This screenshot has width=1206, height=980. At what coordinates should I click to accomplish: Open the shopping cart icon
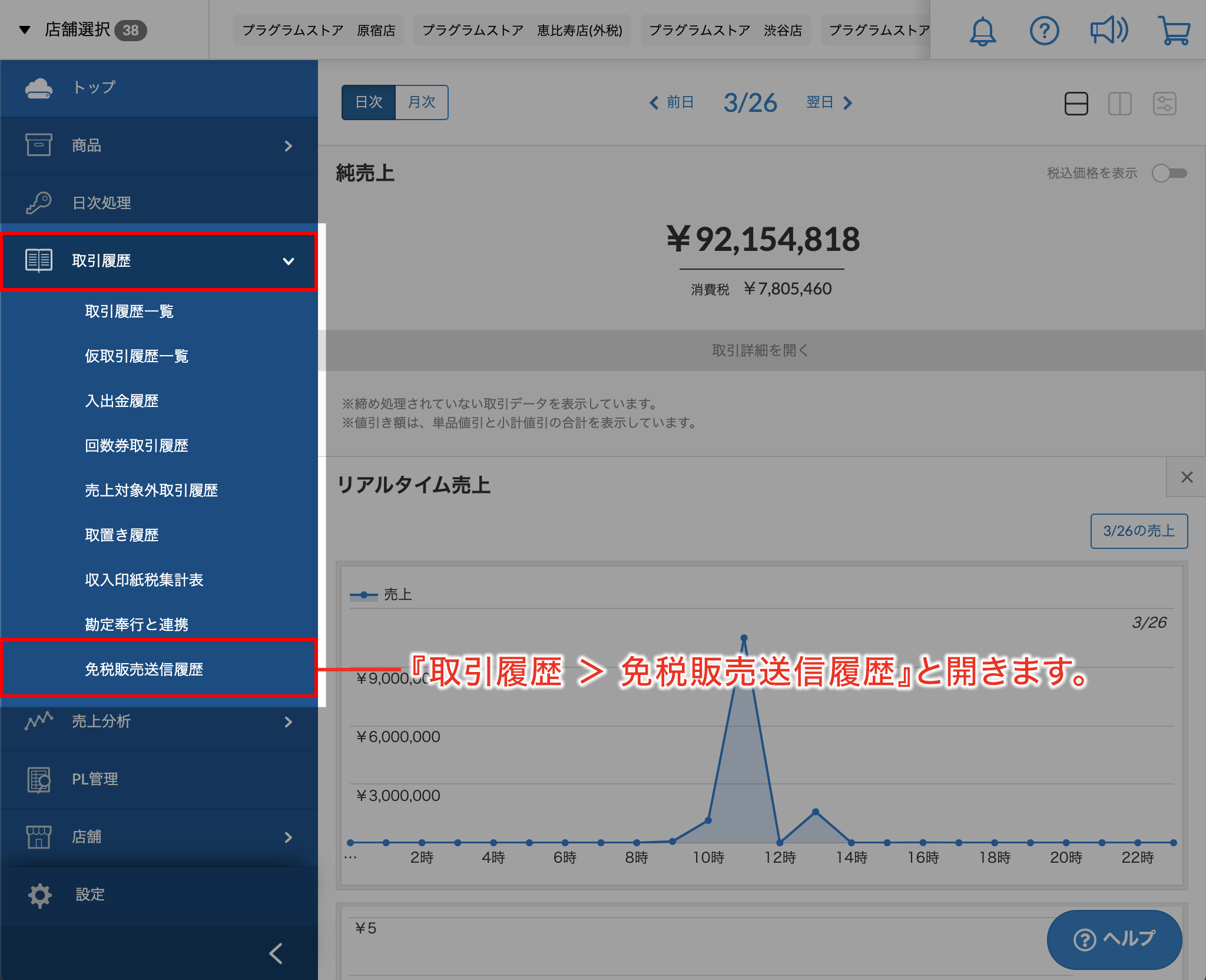[1174, 31]
